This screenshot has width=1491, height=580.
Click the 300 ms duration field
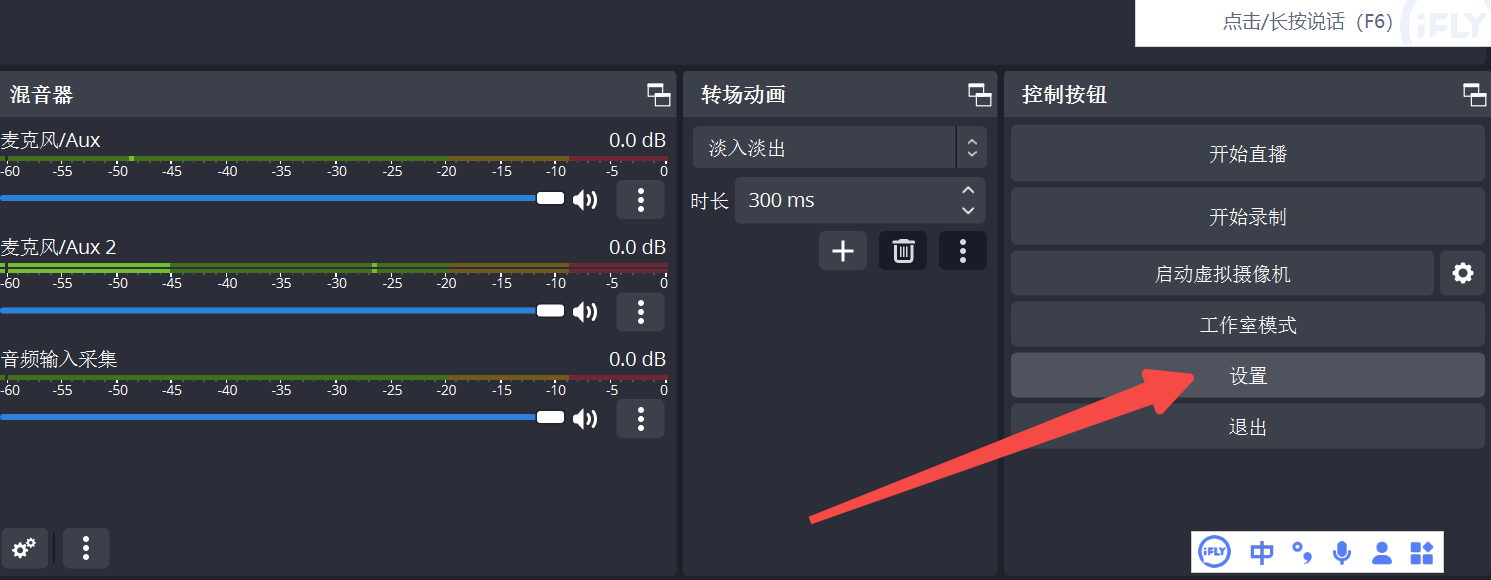click(x=860, y=200)
